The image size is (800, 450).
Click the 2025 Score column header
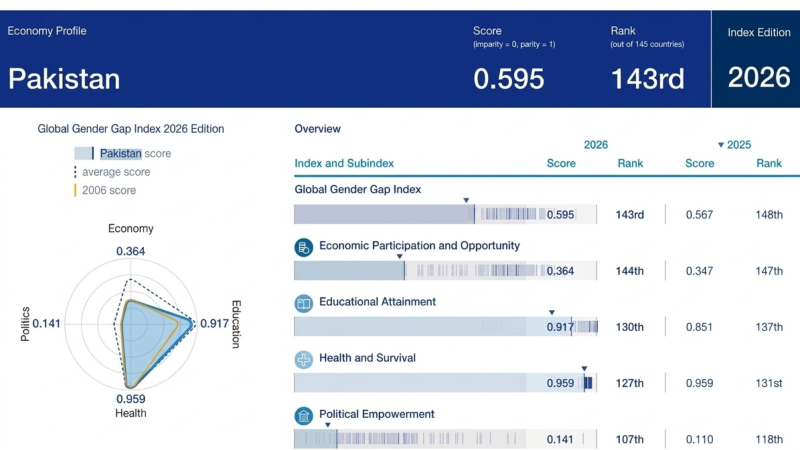699,163
